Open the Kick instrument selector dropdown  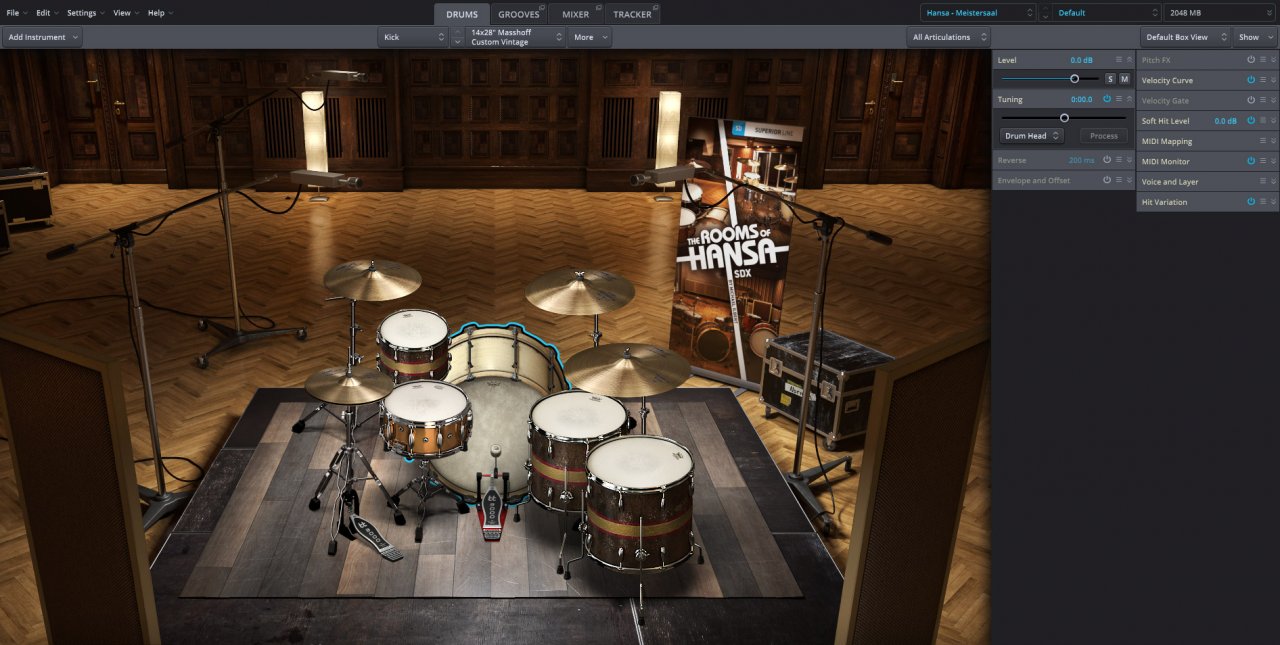413,37
